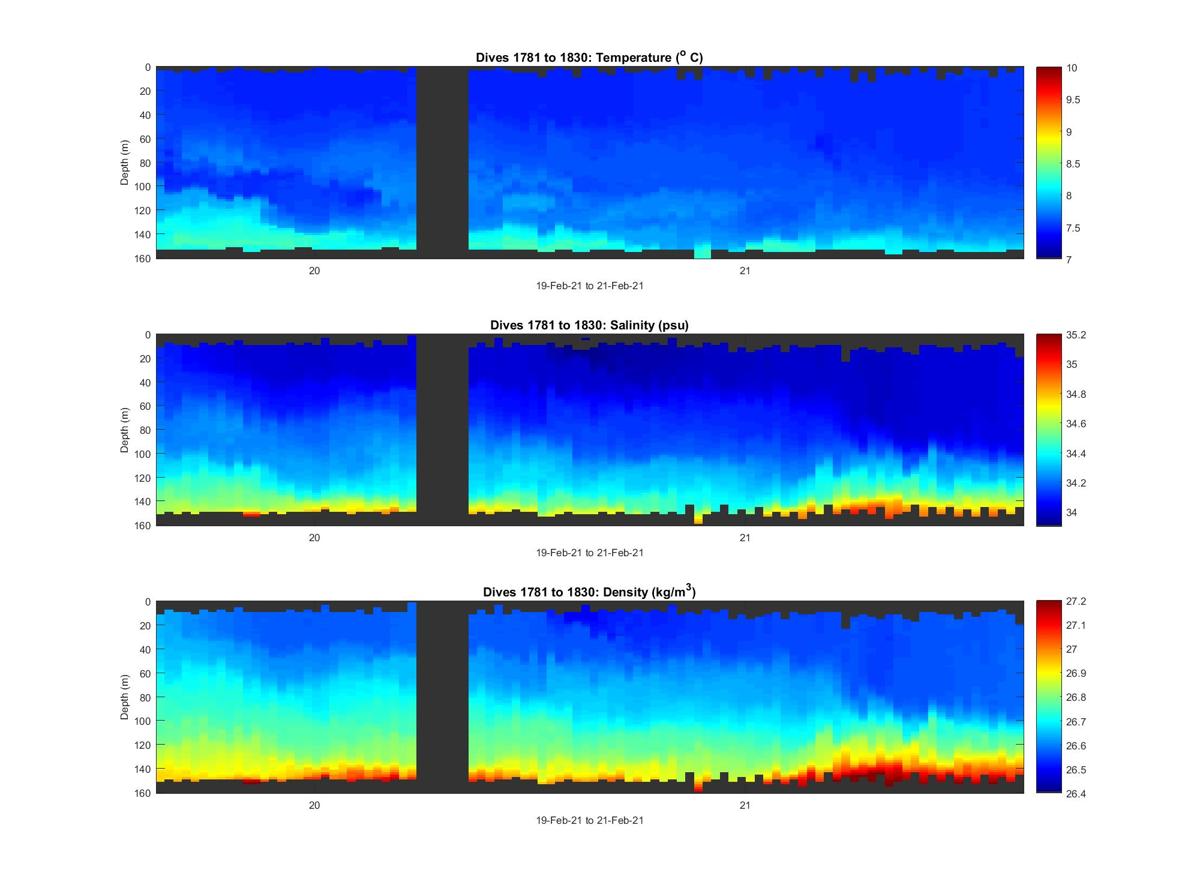Select the Density colorbar
The image size is (1200, 892).
click(1048, 697)
